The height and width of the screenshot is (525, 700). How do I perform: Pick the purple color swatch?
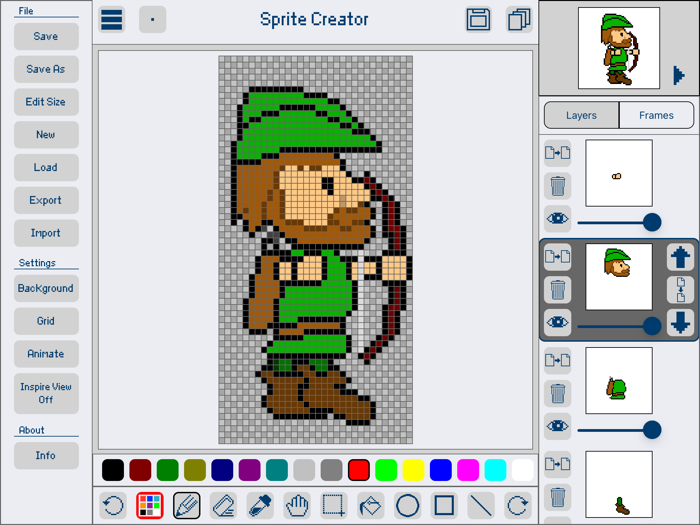(x=250, y=470)
